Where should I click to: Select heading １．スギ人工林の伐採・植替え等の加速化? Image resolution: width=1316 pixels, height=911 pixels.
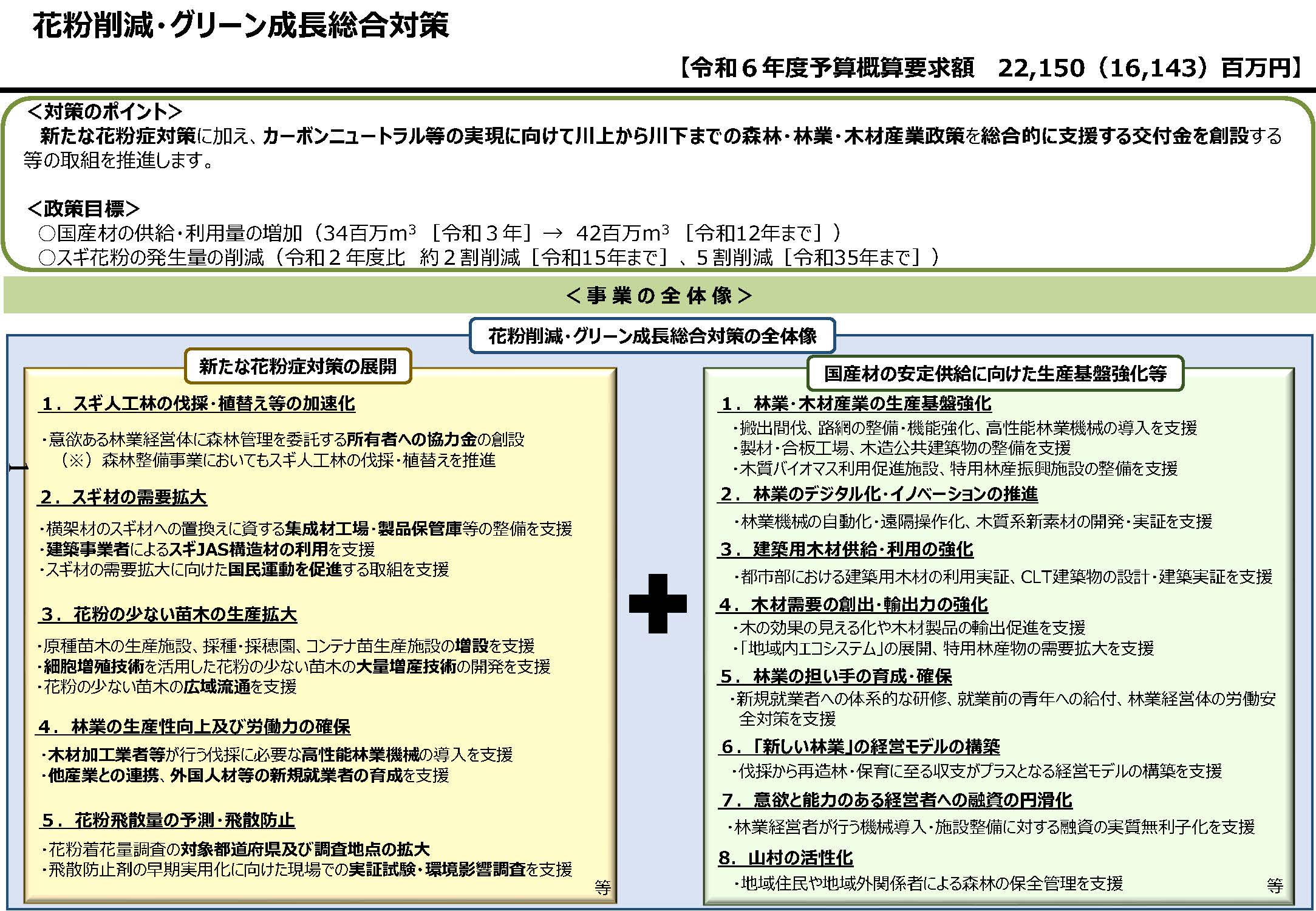coord(197,404)
